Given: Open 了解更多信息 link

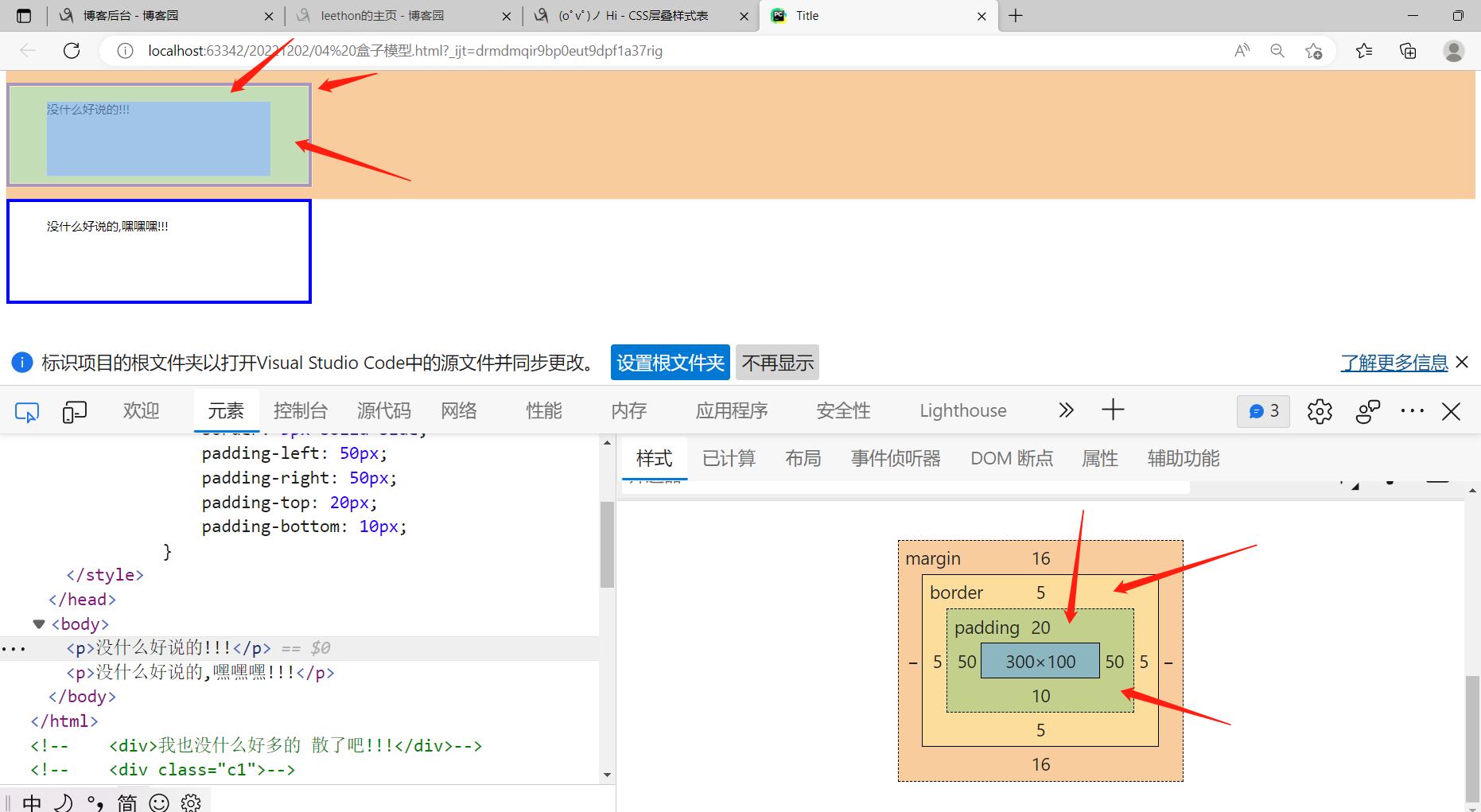Looking at the screenshot, I should tap(1394, 363).
